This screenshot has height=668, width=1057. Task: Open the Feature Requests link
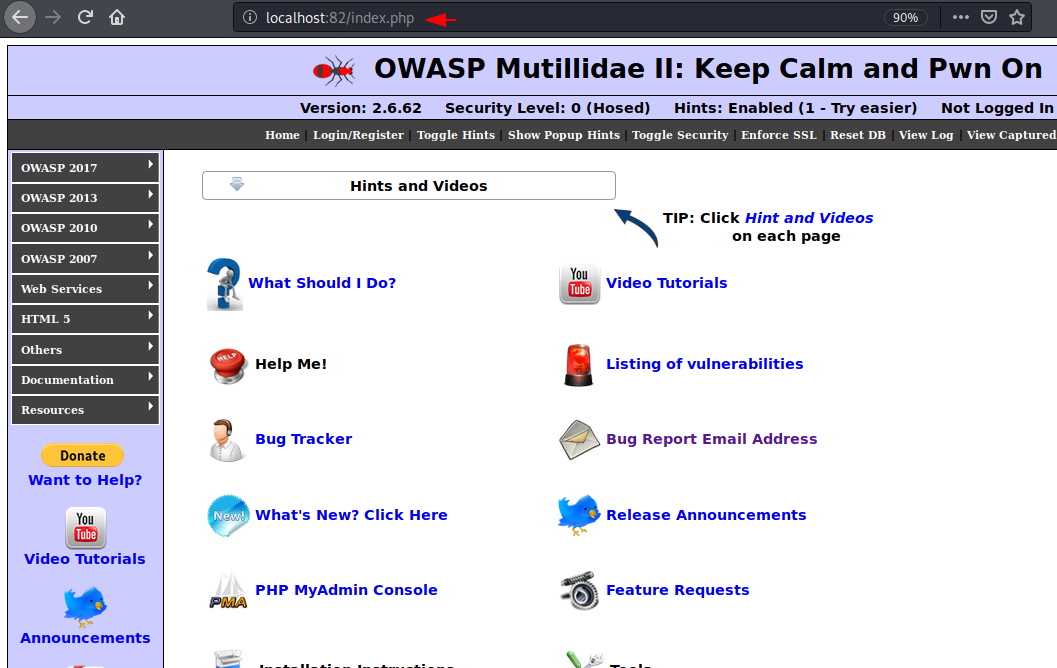tap(677, 590)
